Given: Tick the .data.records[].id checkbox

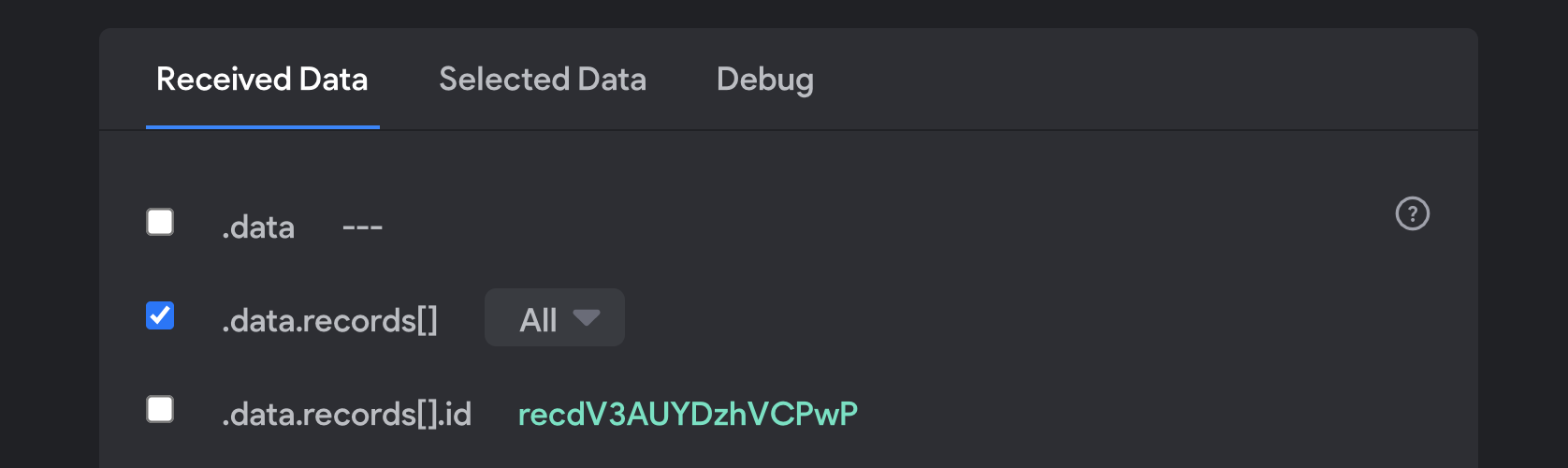Looking at the screenshot, I should pos(160,409).
